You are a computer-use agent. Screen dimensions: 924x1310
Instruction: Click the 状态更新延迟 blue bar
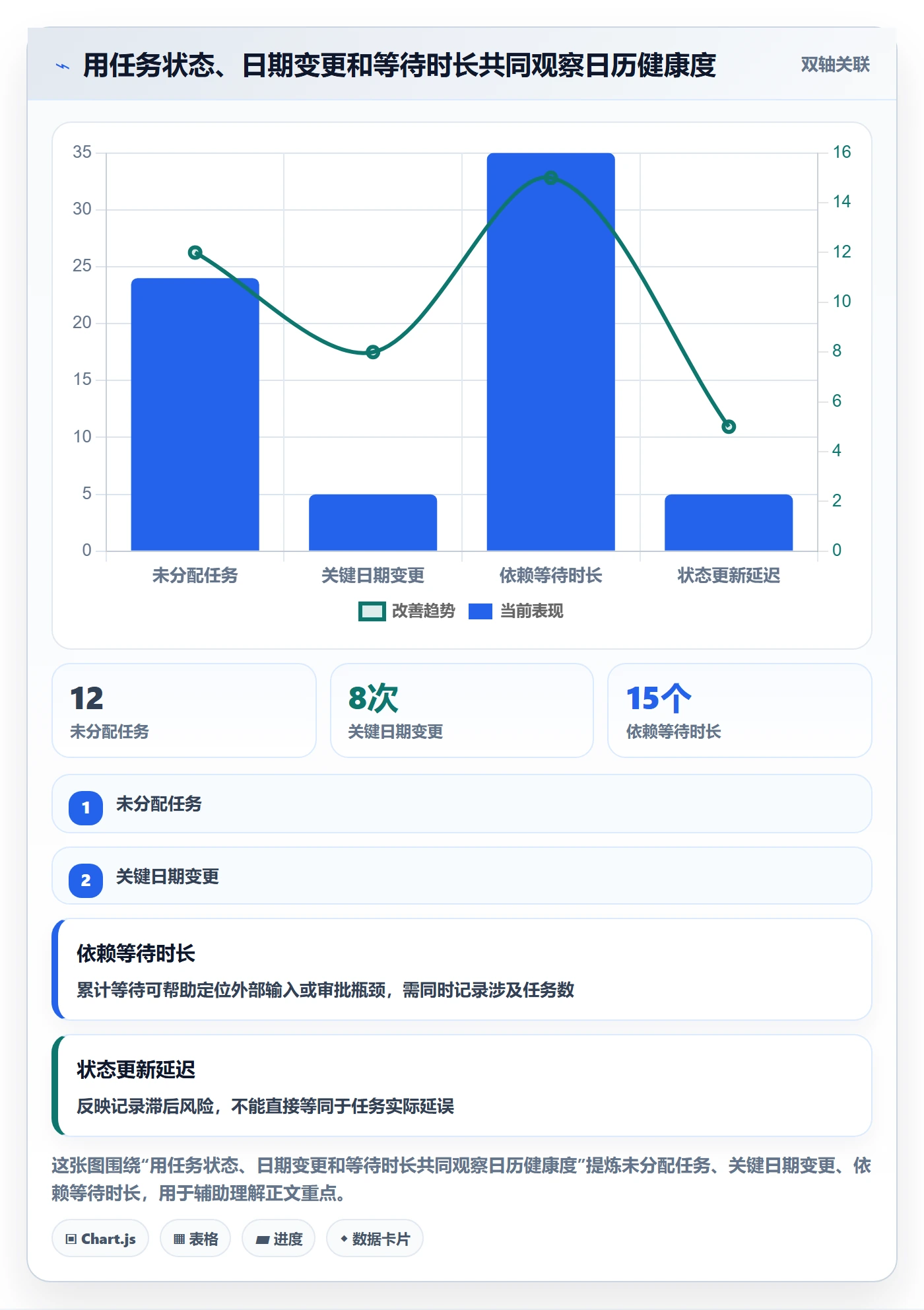[729, 522]
